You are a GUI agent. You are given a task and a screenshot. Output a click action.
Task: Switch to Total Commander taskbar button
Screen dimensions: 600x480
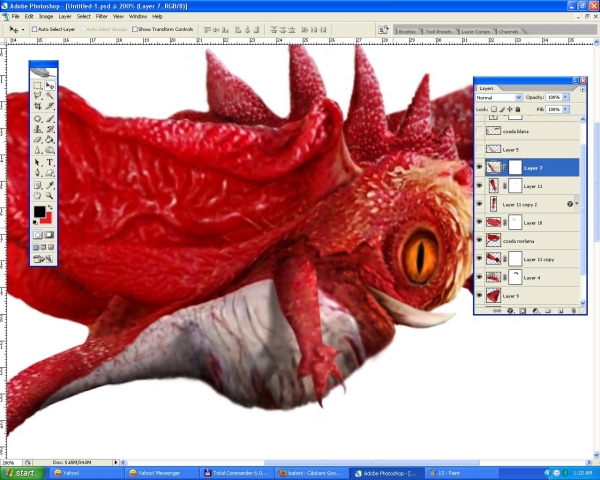(236, 473)
